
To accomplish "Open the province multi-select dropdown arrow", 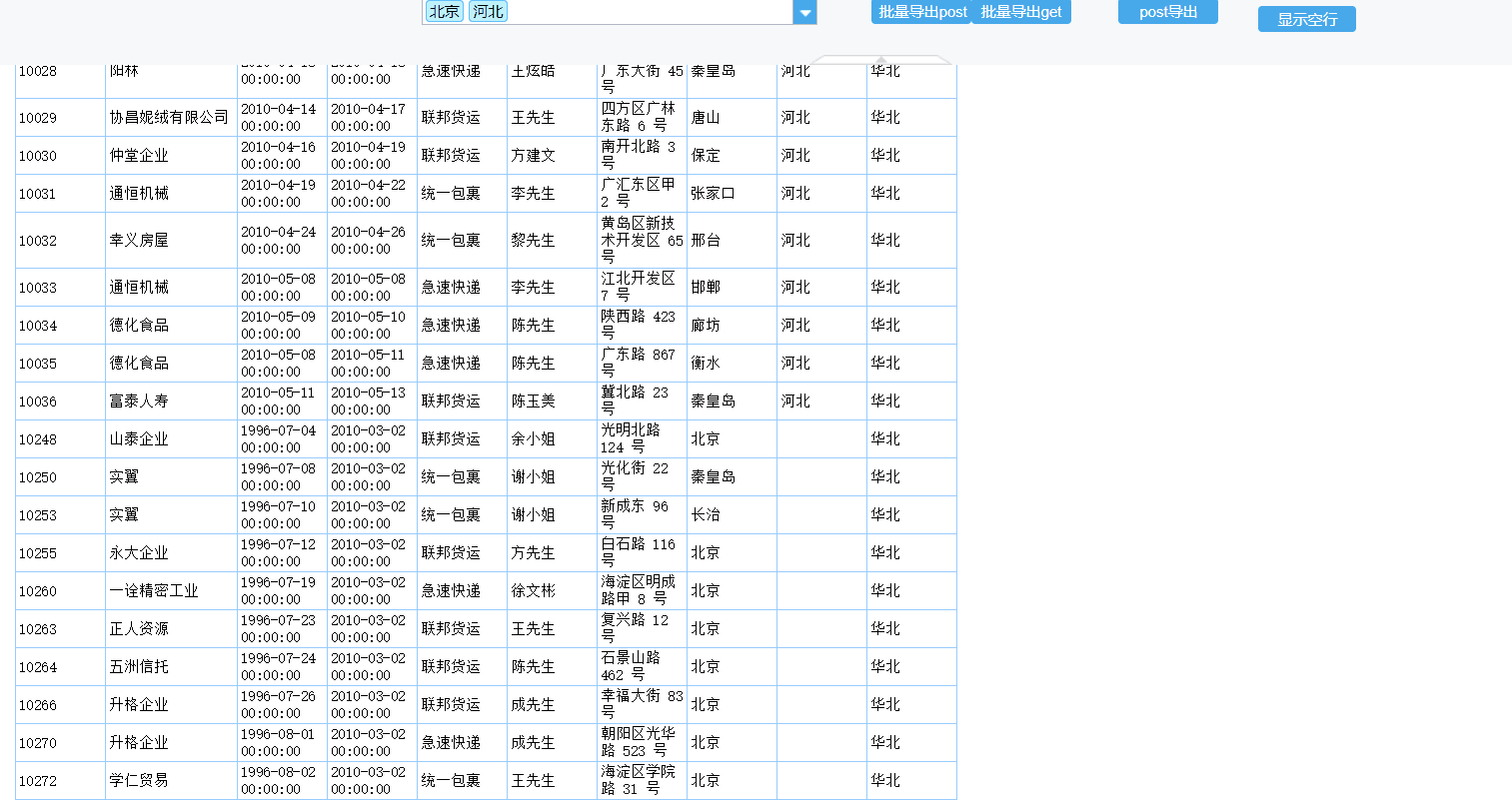I will 804,12.
